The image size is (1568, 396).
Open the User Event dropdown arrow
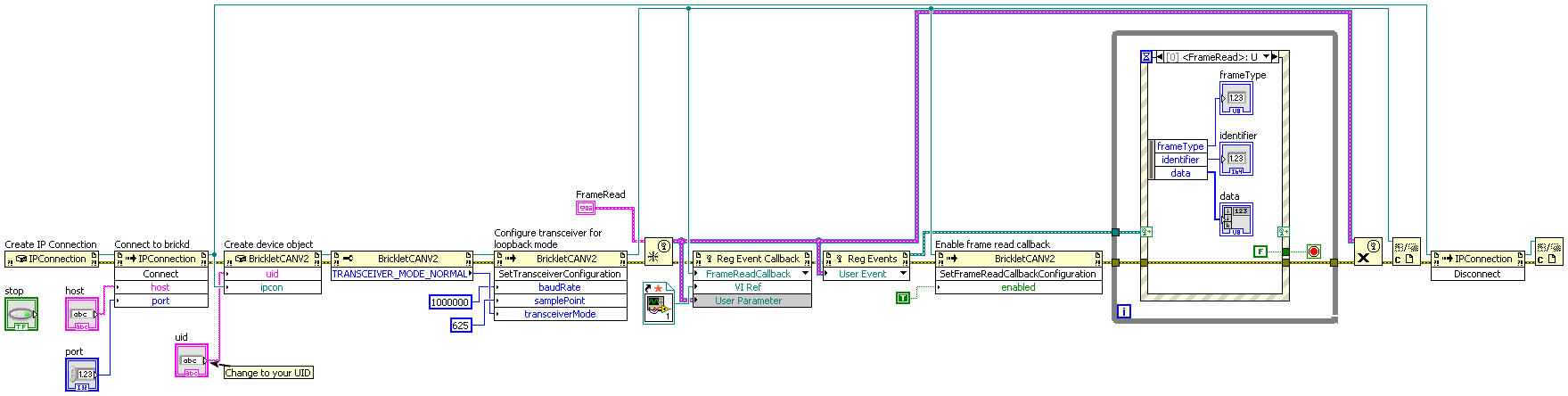tap(903, 274)
